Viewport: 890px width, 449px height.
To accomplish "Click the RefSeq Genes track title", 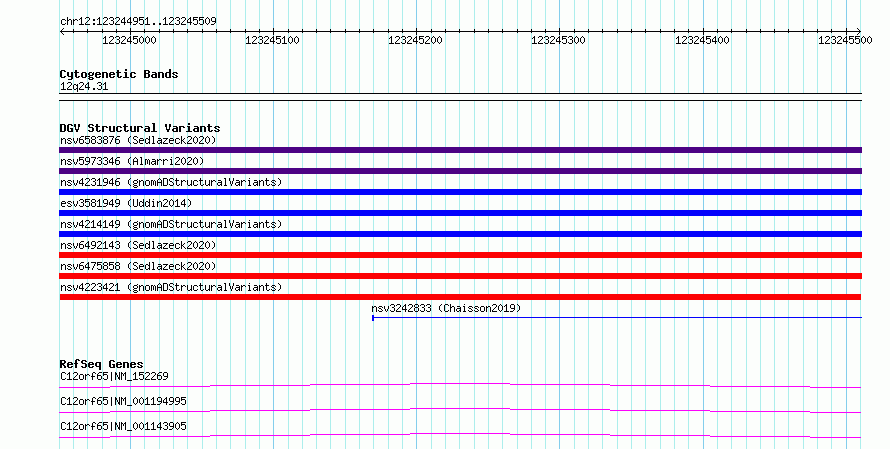I will 102,364.
